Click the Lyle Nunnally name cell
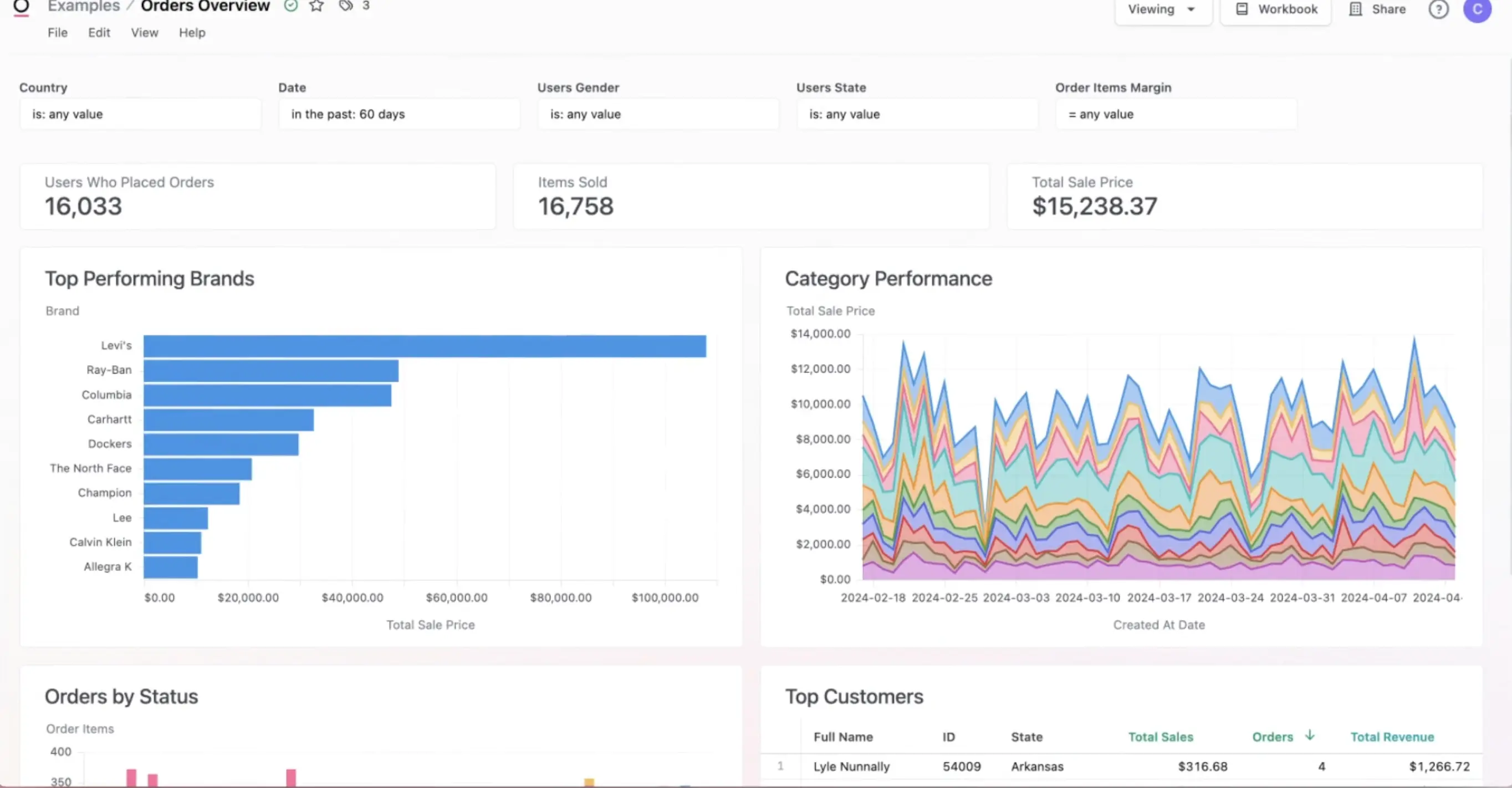 coord(852,766)
